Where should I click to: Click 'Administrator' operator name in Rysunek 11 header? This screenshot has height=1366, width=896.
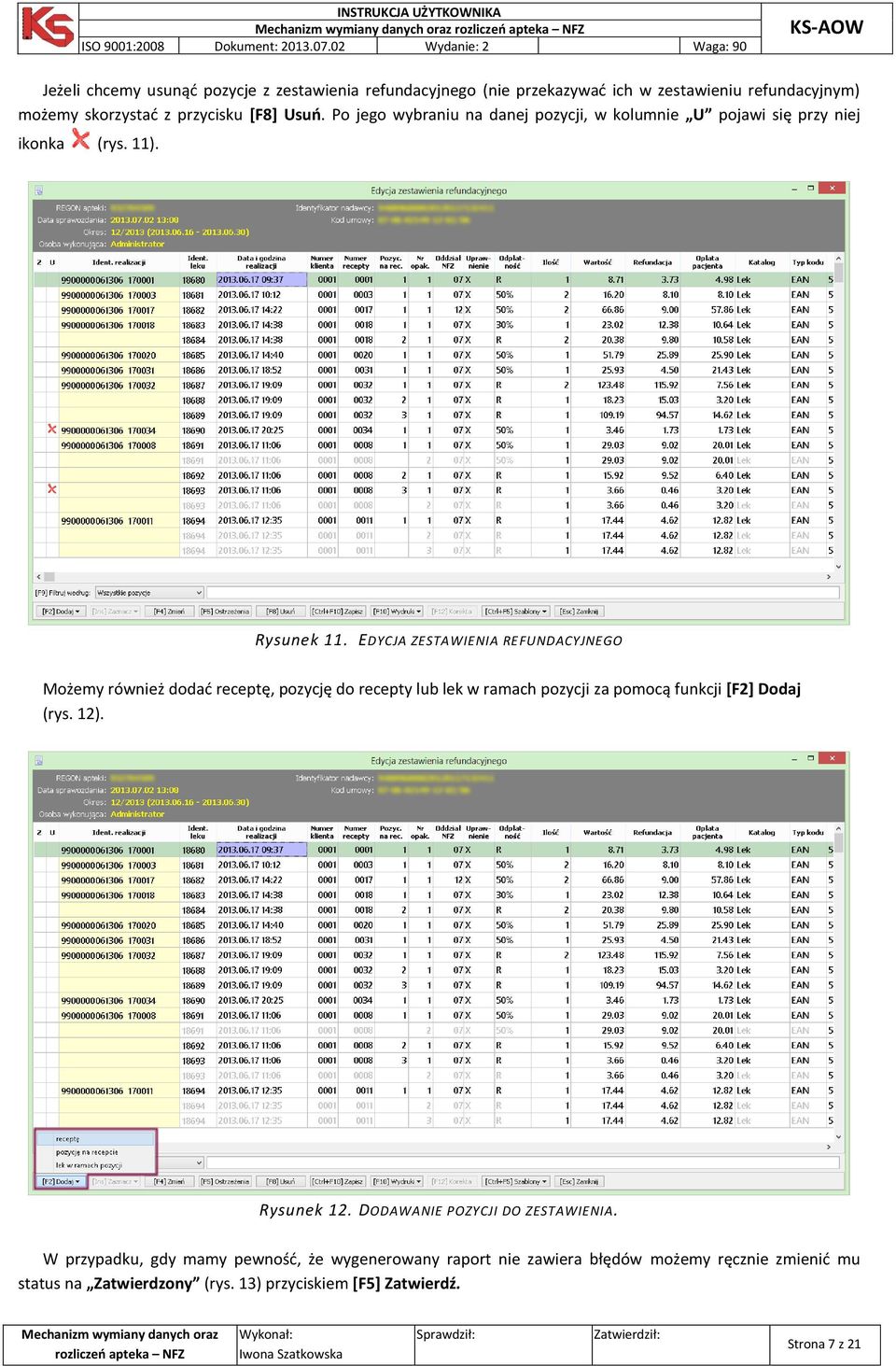(137, 244)
